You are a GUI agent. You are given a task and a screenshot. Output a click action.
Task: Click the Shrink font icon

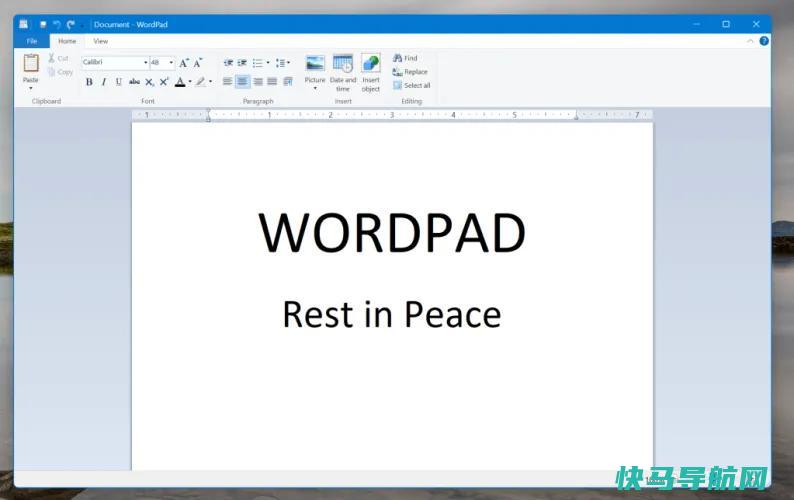(x=198, y=63)
